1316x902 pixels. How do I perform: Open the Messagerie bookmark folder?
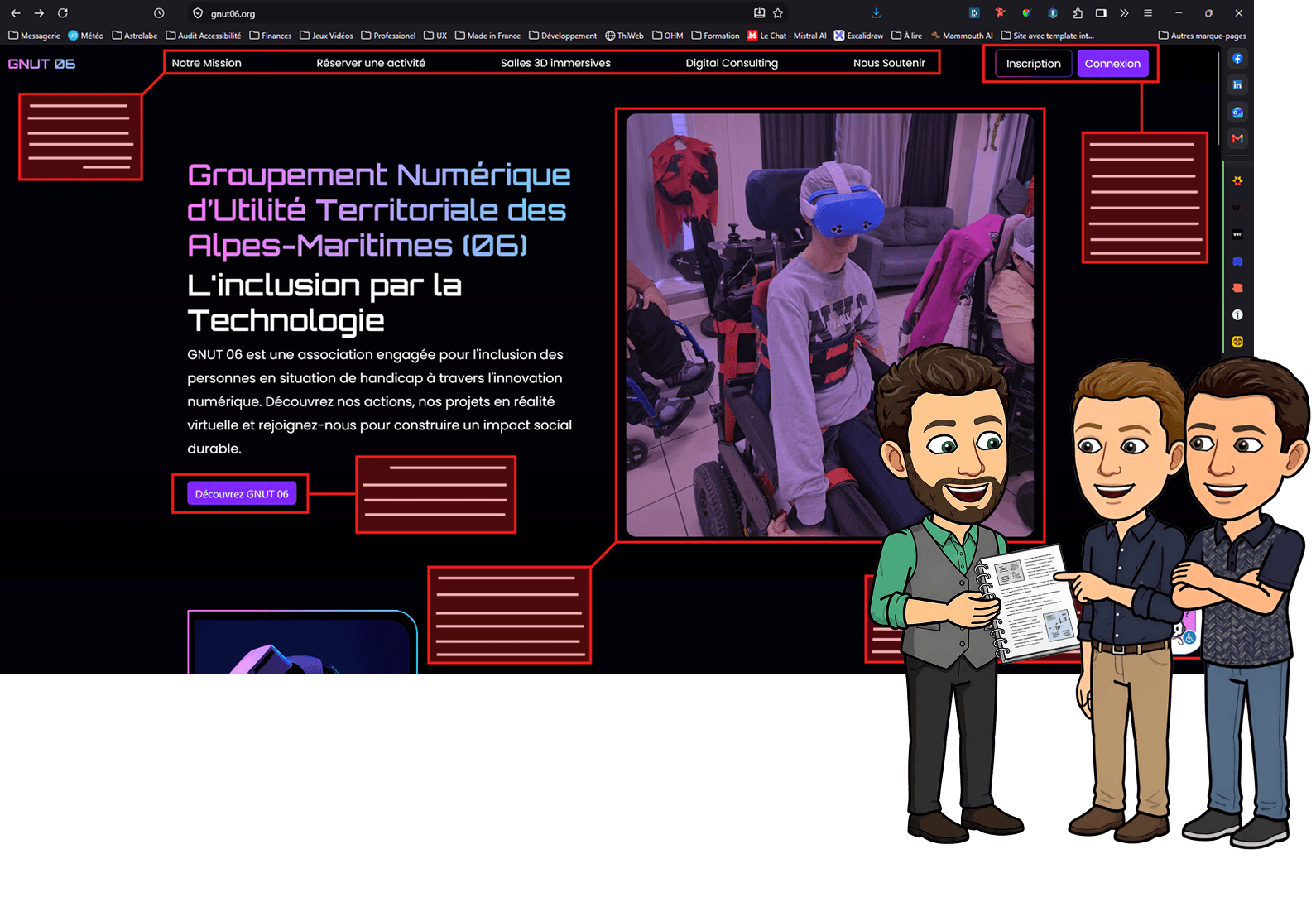34,36
